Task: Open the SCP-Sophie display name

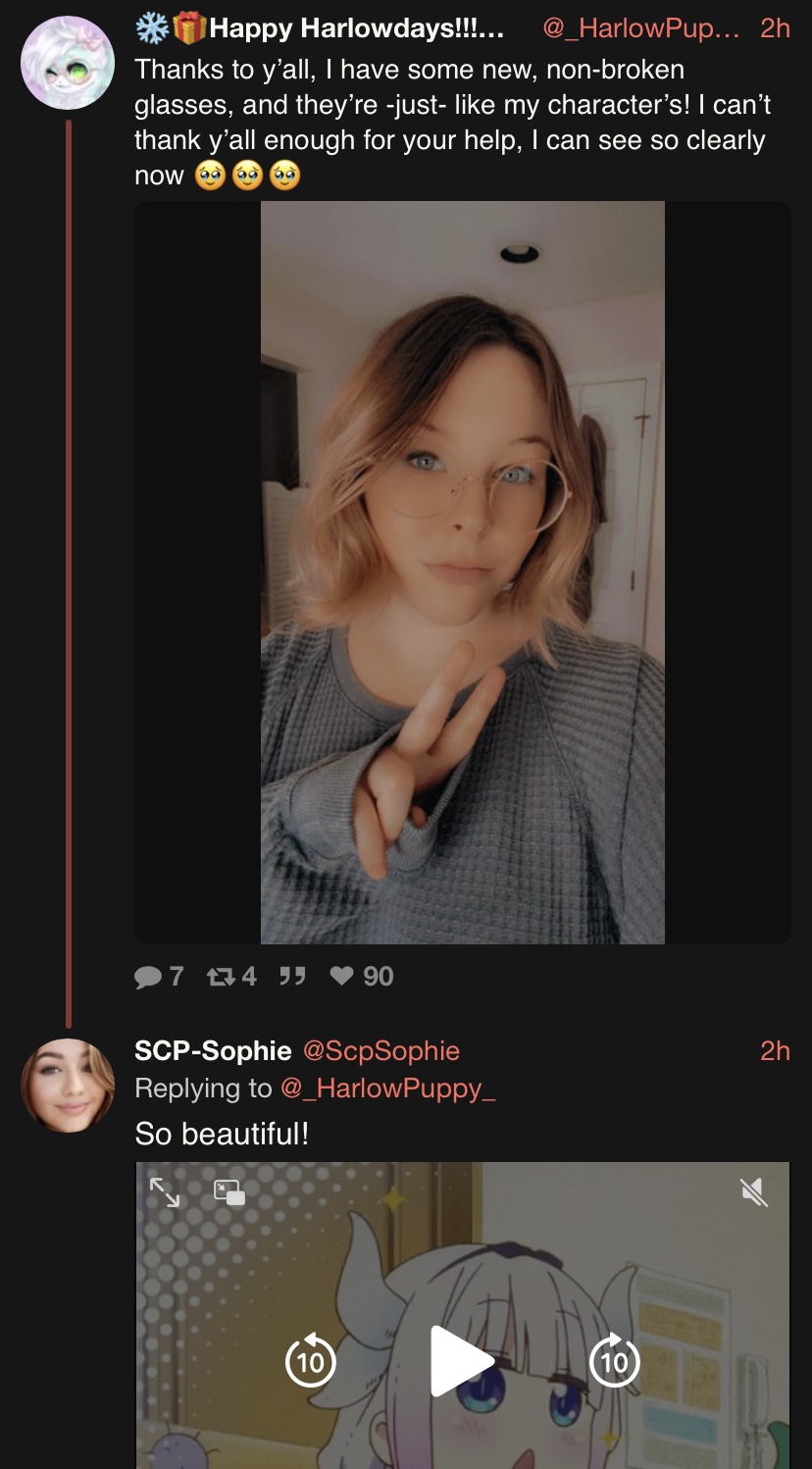Action: 213,1051
